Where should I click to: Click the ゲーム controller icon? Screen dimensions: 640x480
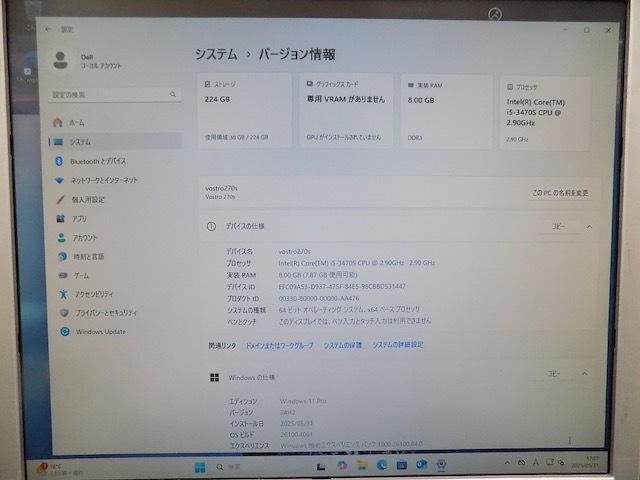(x=62, y=275)
